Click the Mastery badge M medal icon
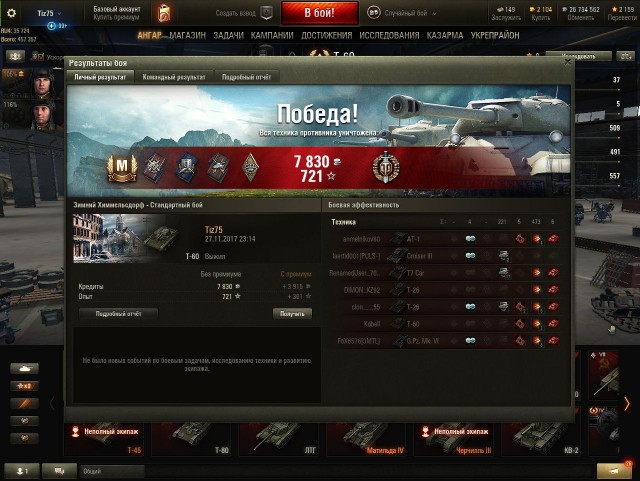 pyautogui.click(x=122, y=167)
